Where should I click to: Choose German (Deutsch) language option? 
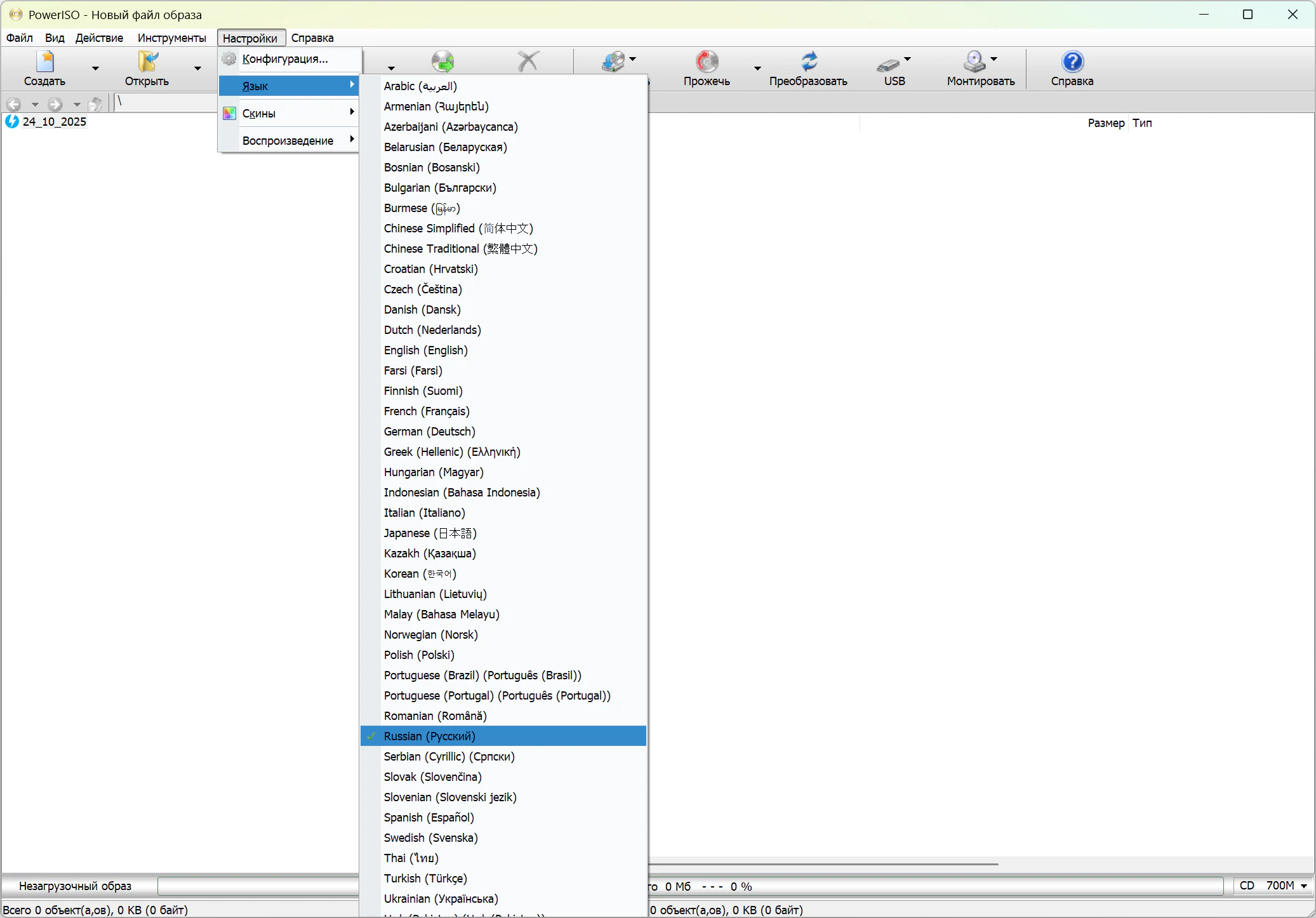coord(429,431)
